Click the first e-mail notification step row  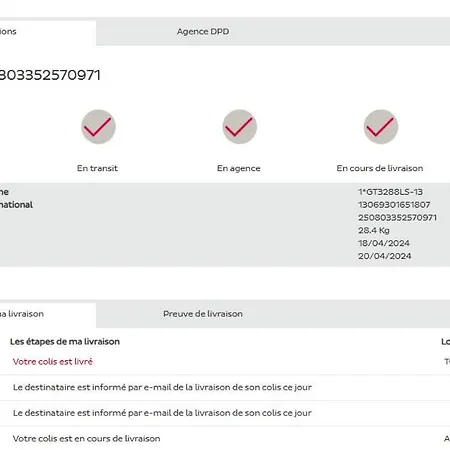pos(225,388)
